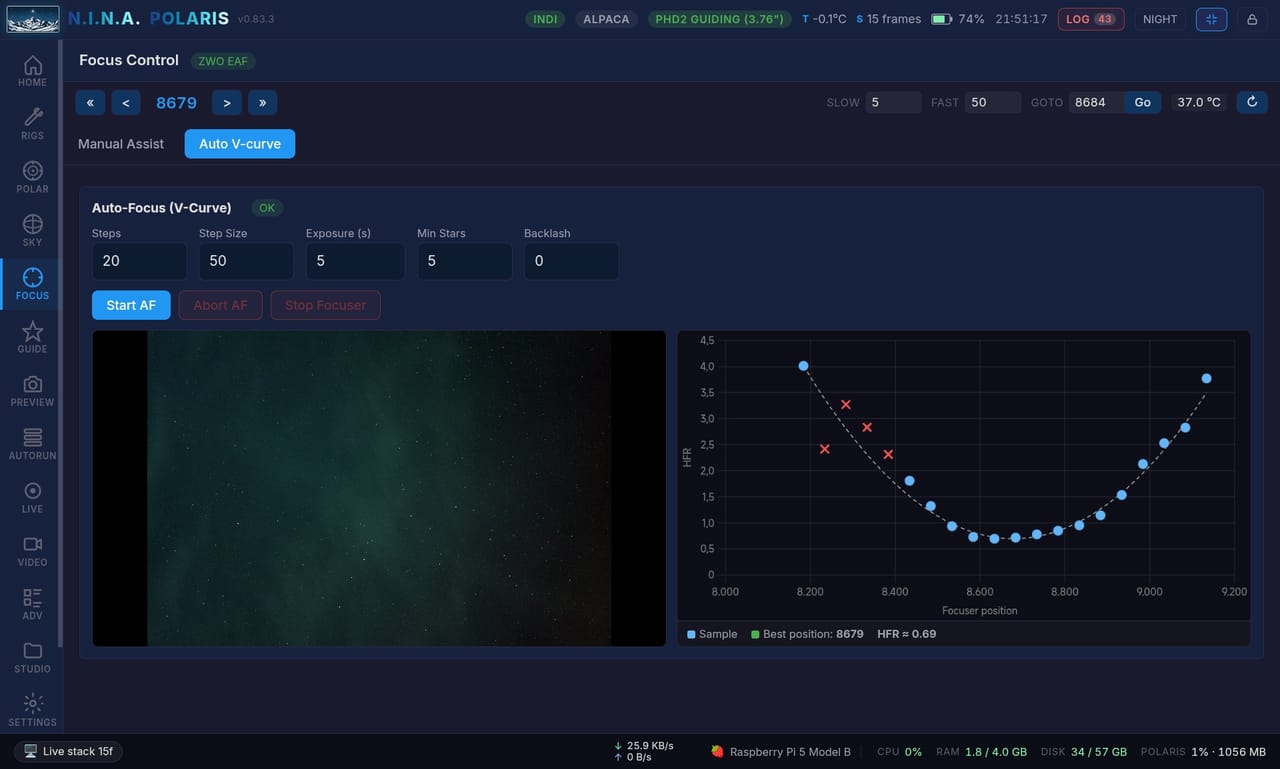Open the SETTINGS gear section
This screenshot has width=1280, height=769.
[32, 710]
